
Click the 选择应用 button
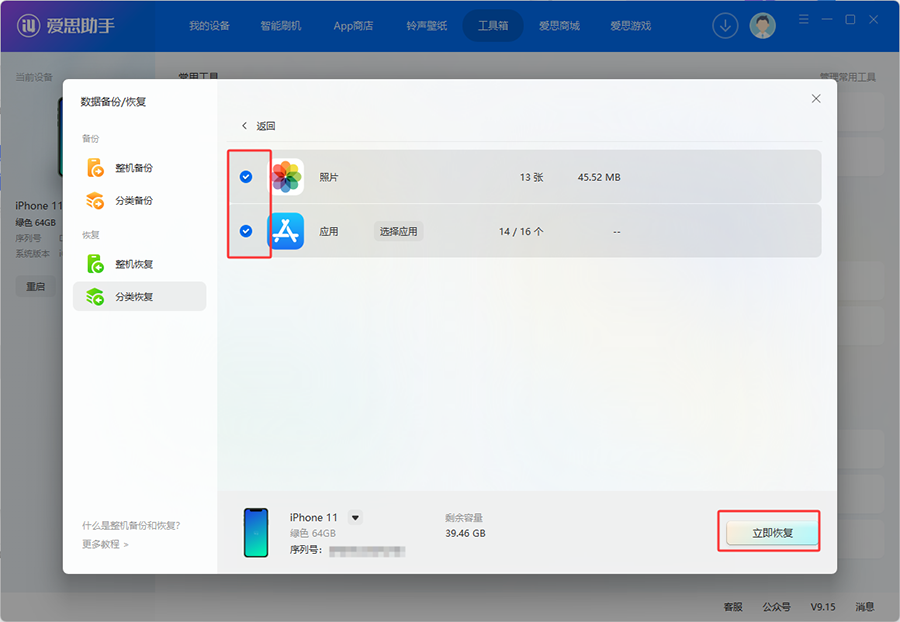click(x=398, y=231)
